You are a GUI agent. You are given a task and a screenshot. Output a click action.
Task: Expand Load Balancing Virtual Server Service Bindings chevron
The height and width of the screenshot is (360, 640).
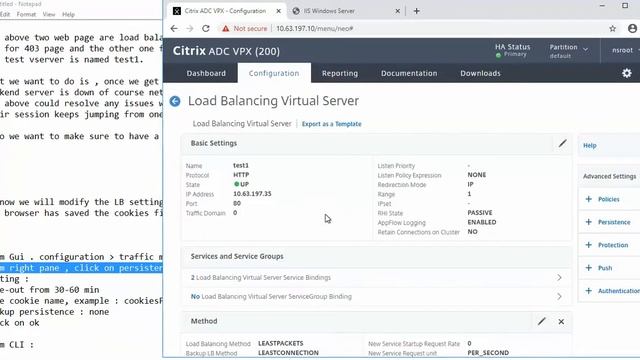tap(559, 278)
